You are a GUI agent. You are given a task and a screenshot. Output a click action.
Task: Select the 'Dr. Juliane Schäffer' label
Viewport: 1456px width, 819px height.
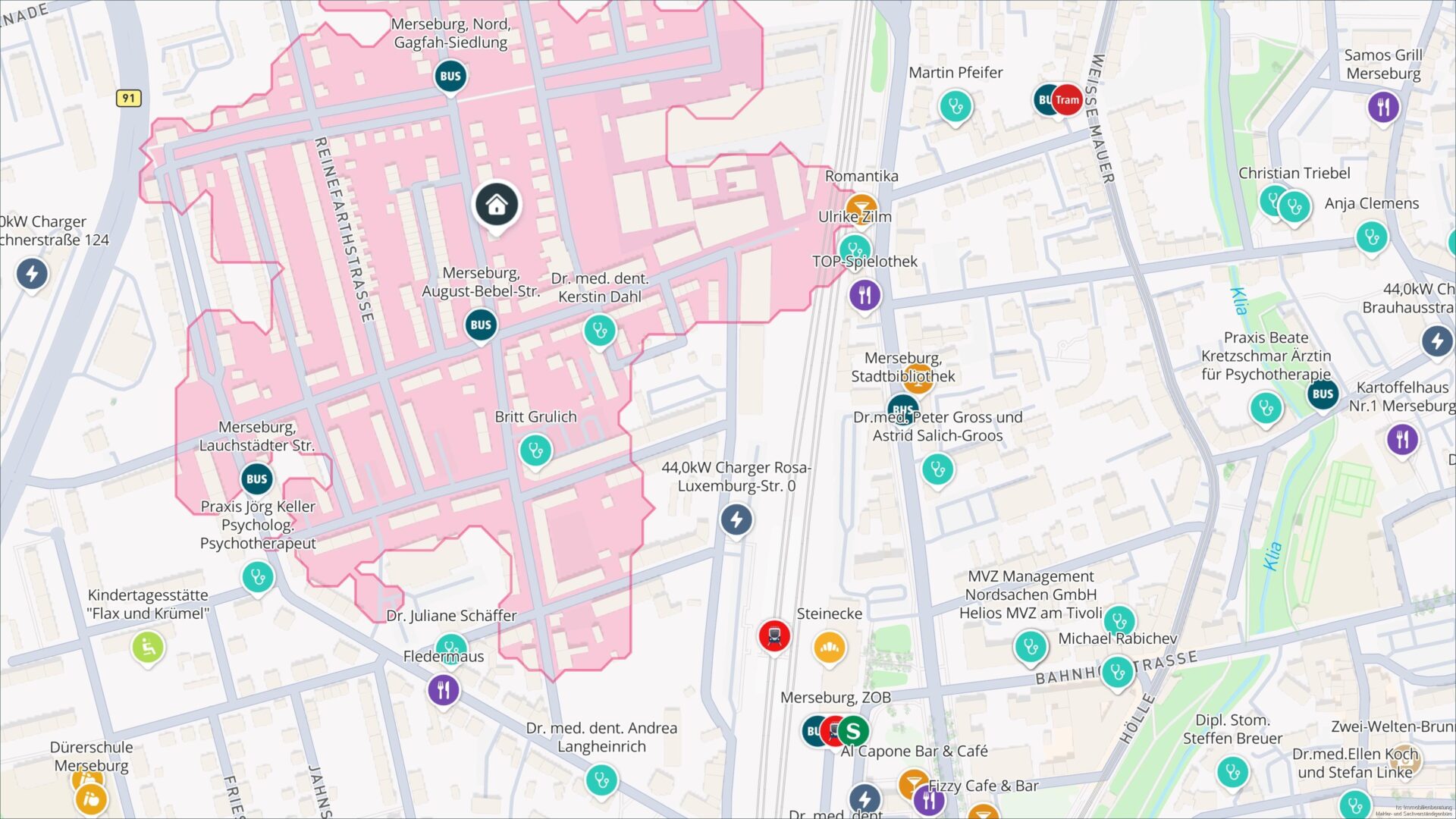coord(452,616)
